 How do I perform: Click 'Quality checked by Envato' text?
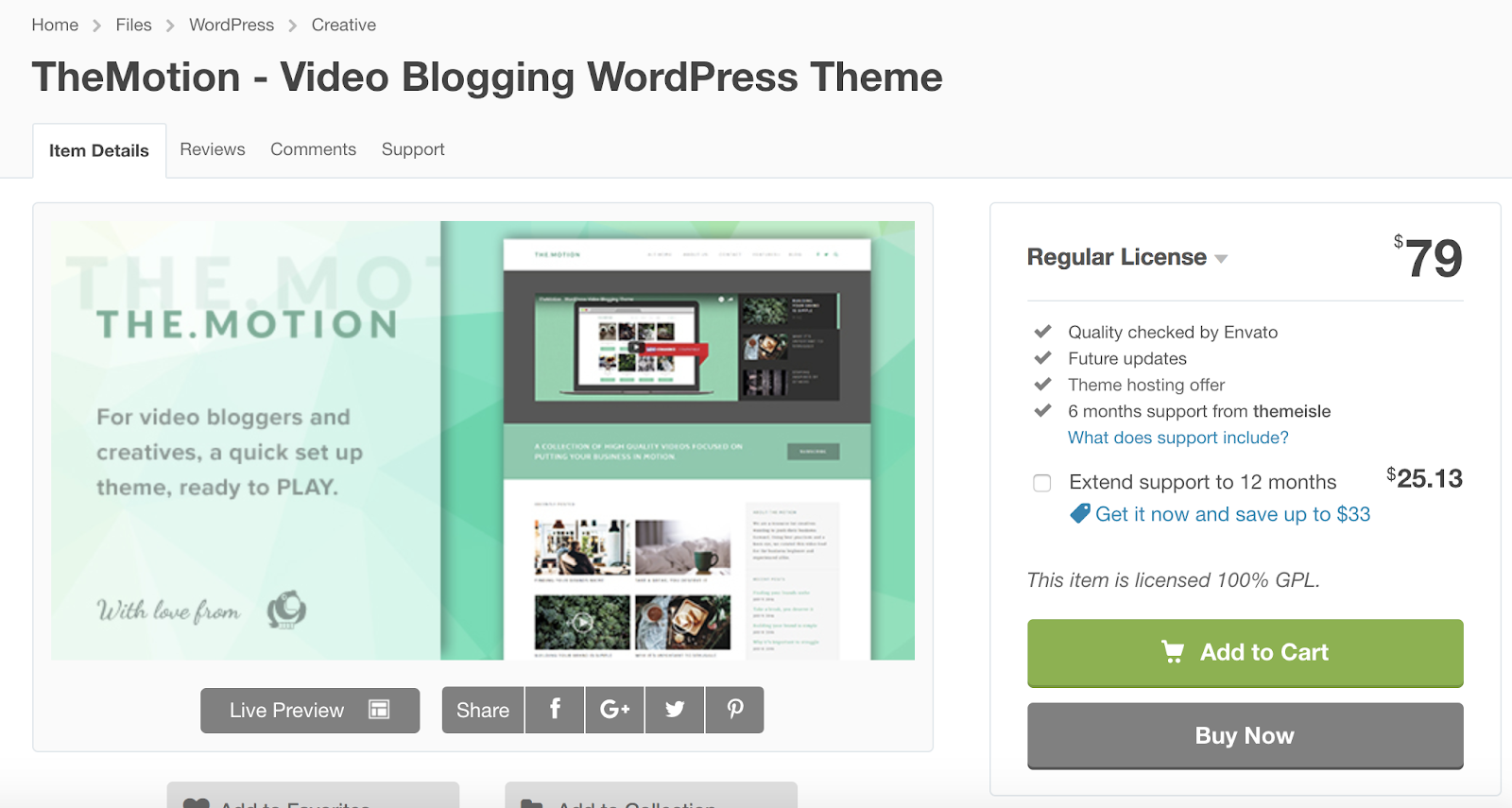coord(1173,332)
